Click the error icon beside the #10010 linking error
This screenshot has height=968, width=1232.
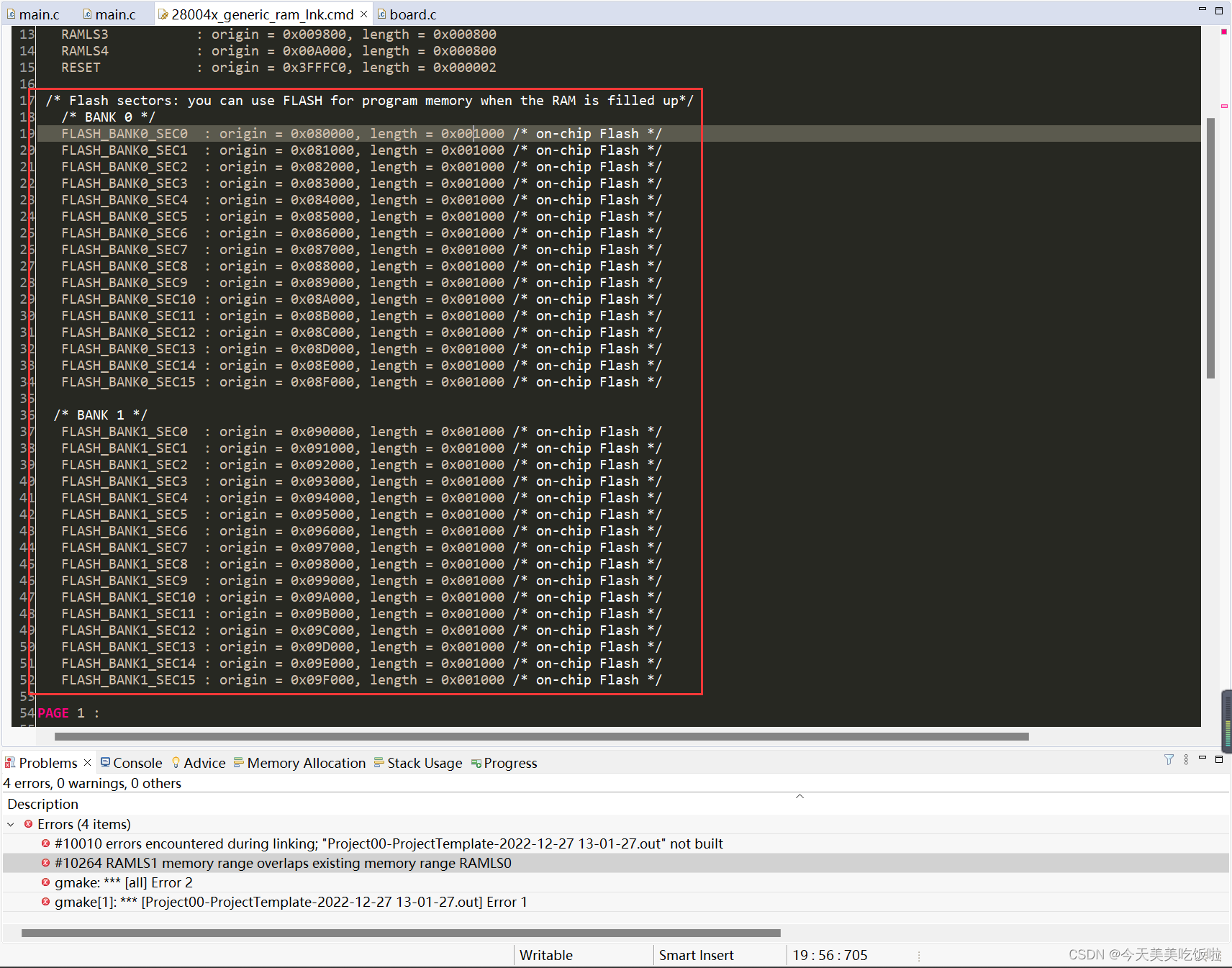click(x=45, y=843)
